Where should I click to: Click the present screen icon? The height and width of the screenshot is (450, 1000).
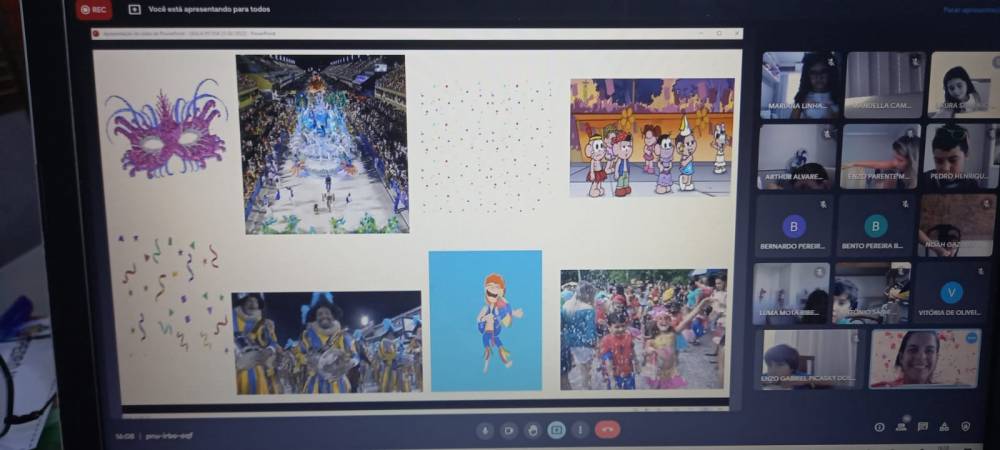coord(557,430)
